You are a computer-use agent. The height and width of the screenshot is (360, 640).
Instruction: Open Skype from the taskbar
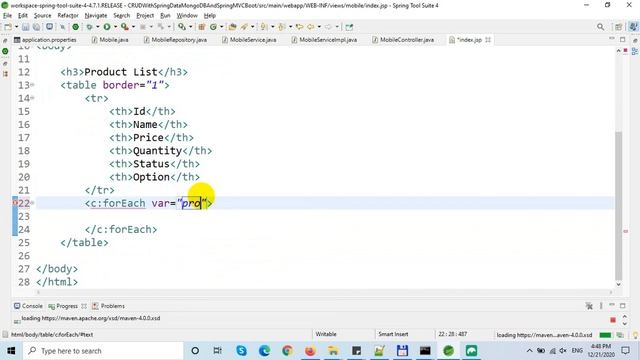pyautogui.click(x=241, y=351)
